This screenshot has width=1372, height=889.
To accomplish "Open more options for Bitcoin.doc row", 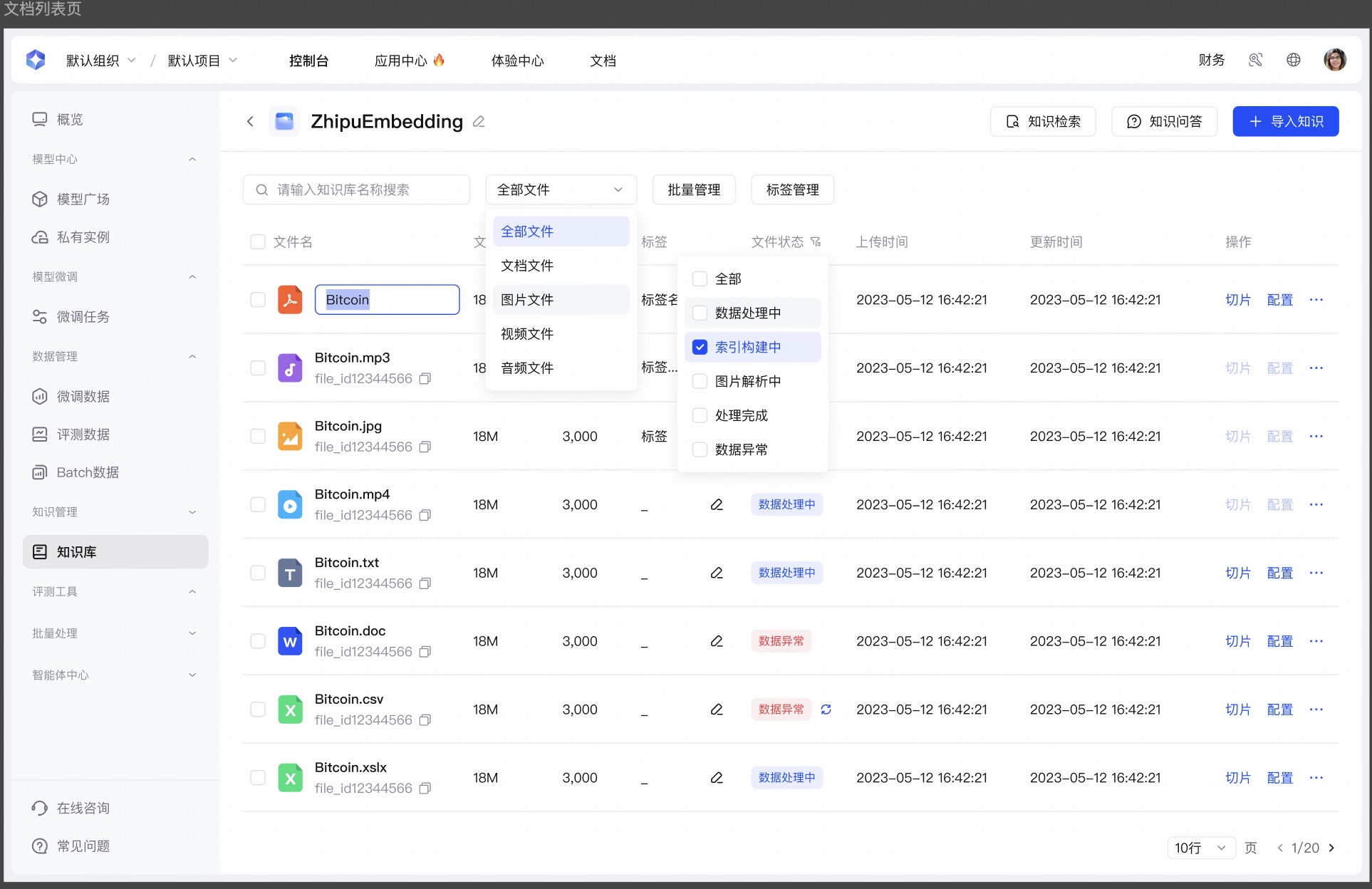I will click(1316, 641).
